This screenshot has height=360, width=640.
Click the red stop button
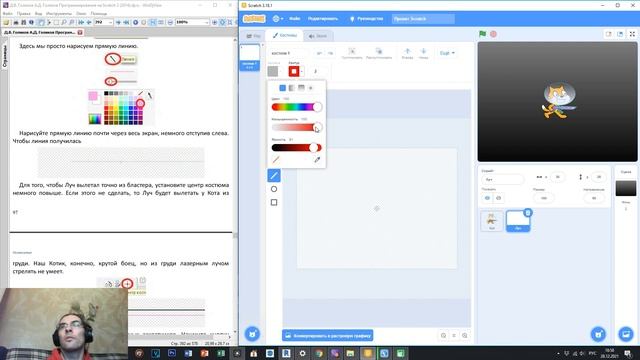(x=493, y=34)
